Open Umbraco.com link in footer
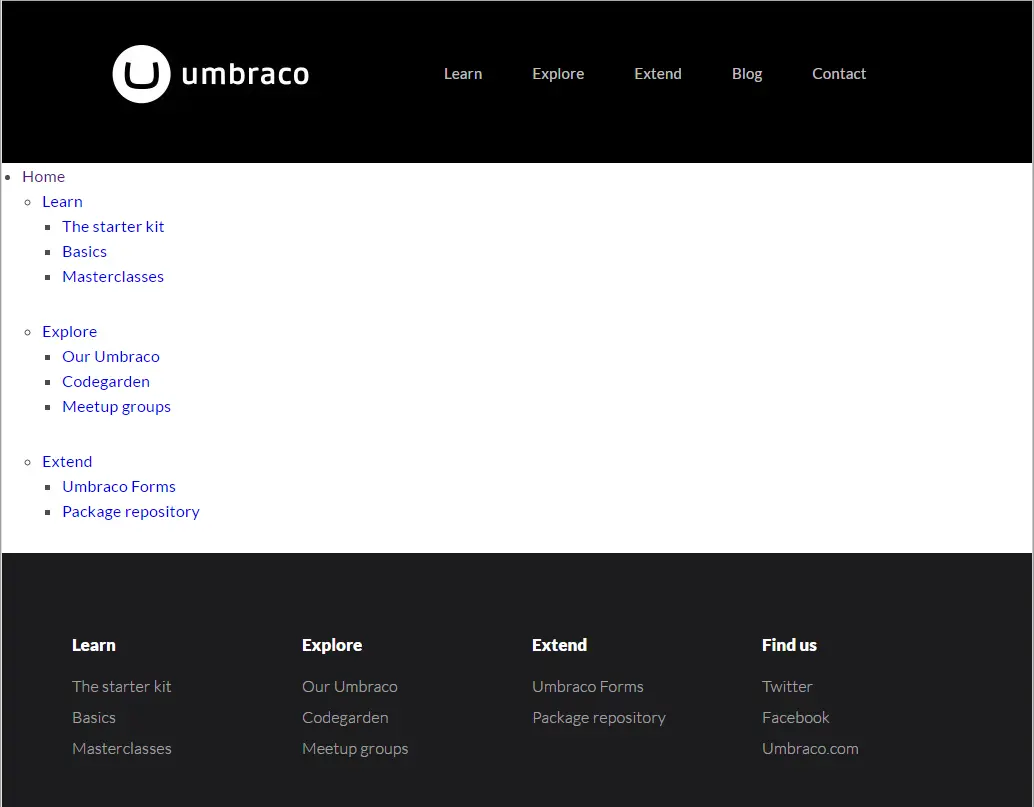 tap(810, 749)
